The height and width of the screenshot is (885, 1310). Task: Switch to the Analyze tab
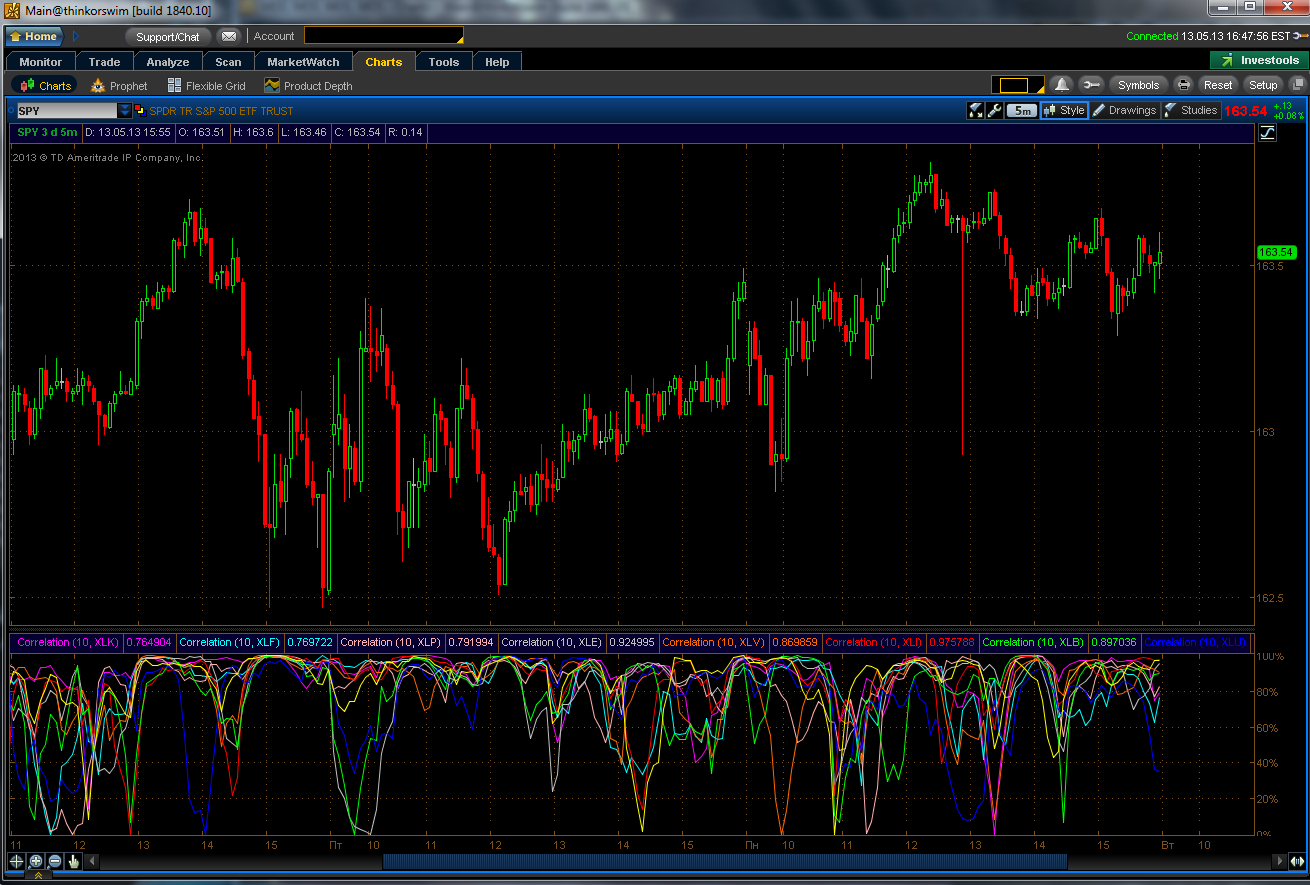tap(168, 62)
